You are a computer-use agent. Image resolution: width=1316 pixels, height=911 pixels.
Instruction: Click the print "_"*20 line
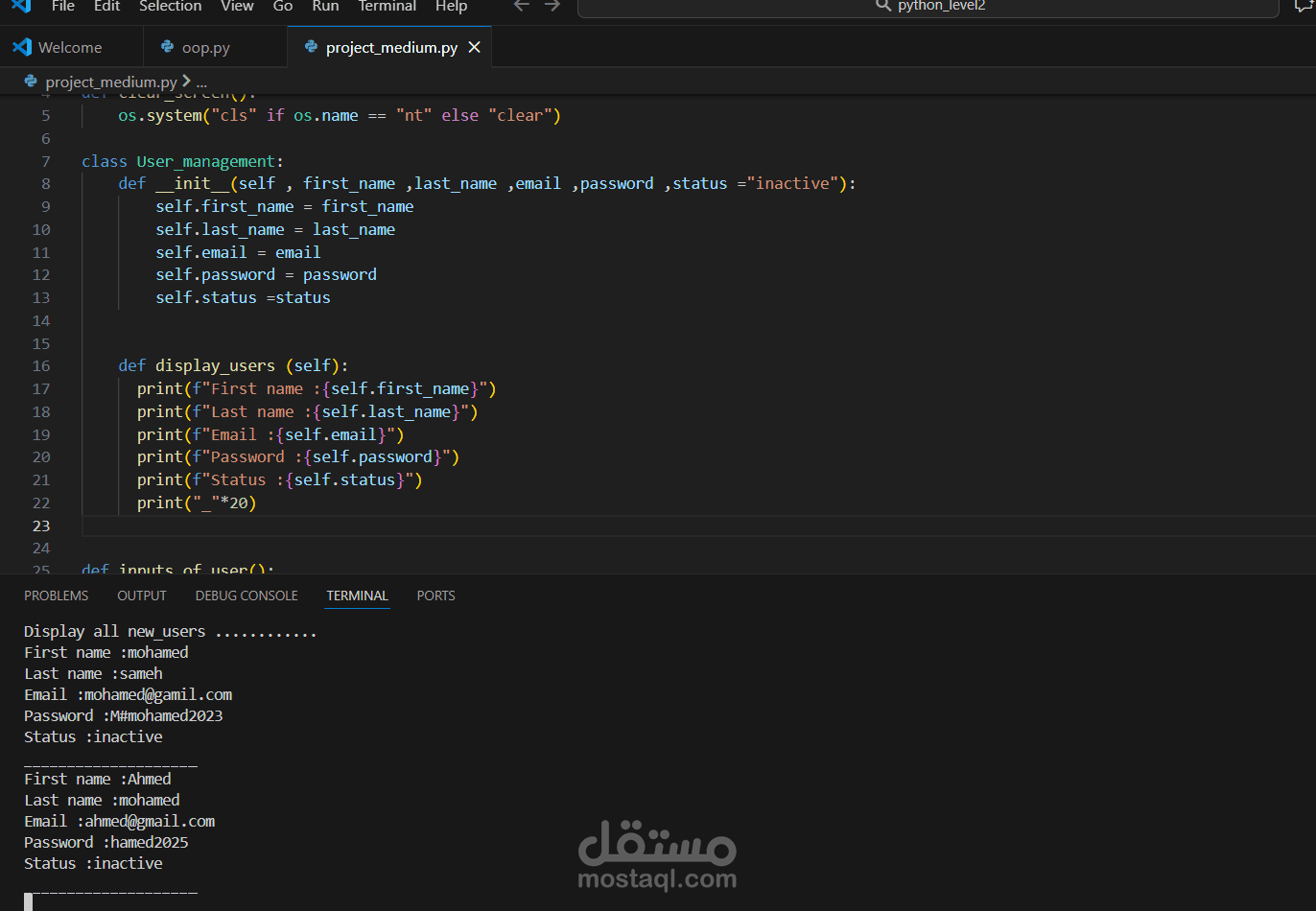197,502
